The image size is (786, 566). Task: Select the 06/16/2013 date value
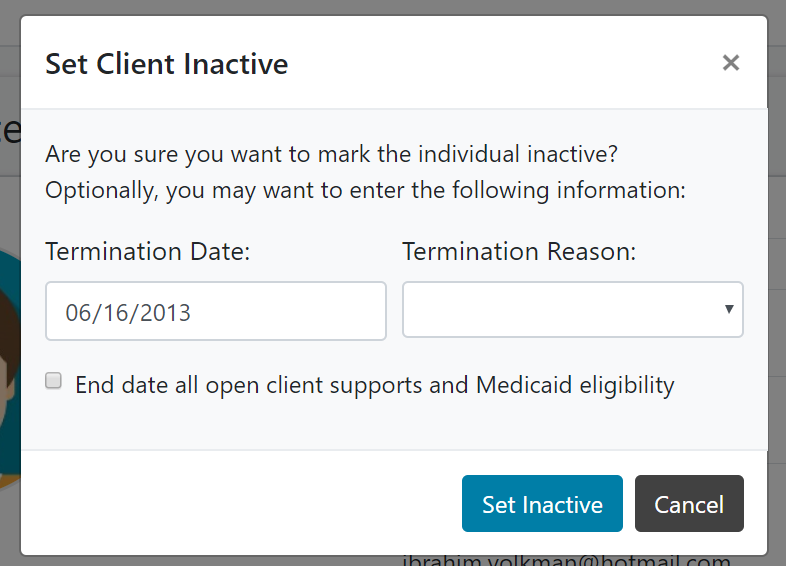pos(128,312)
